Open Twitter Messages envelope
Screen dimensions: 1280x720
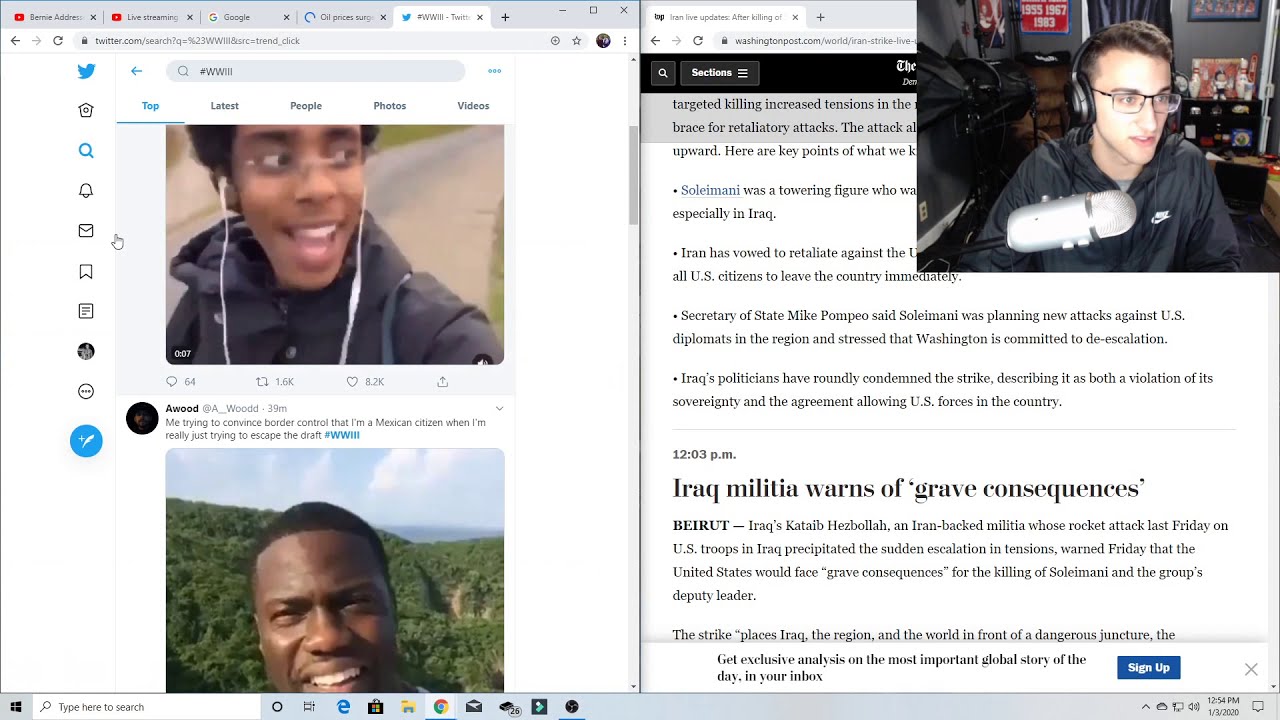[x=86, y=231]
